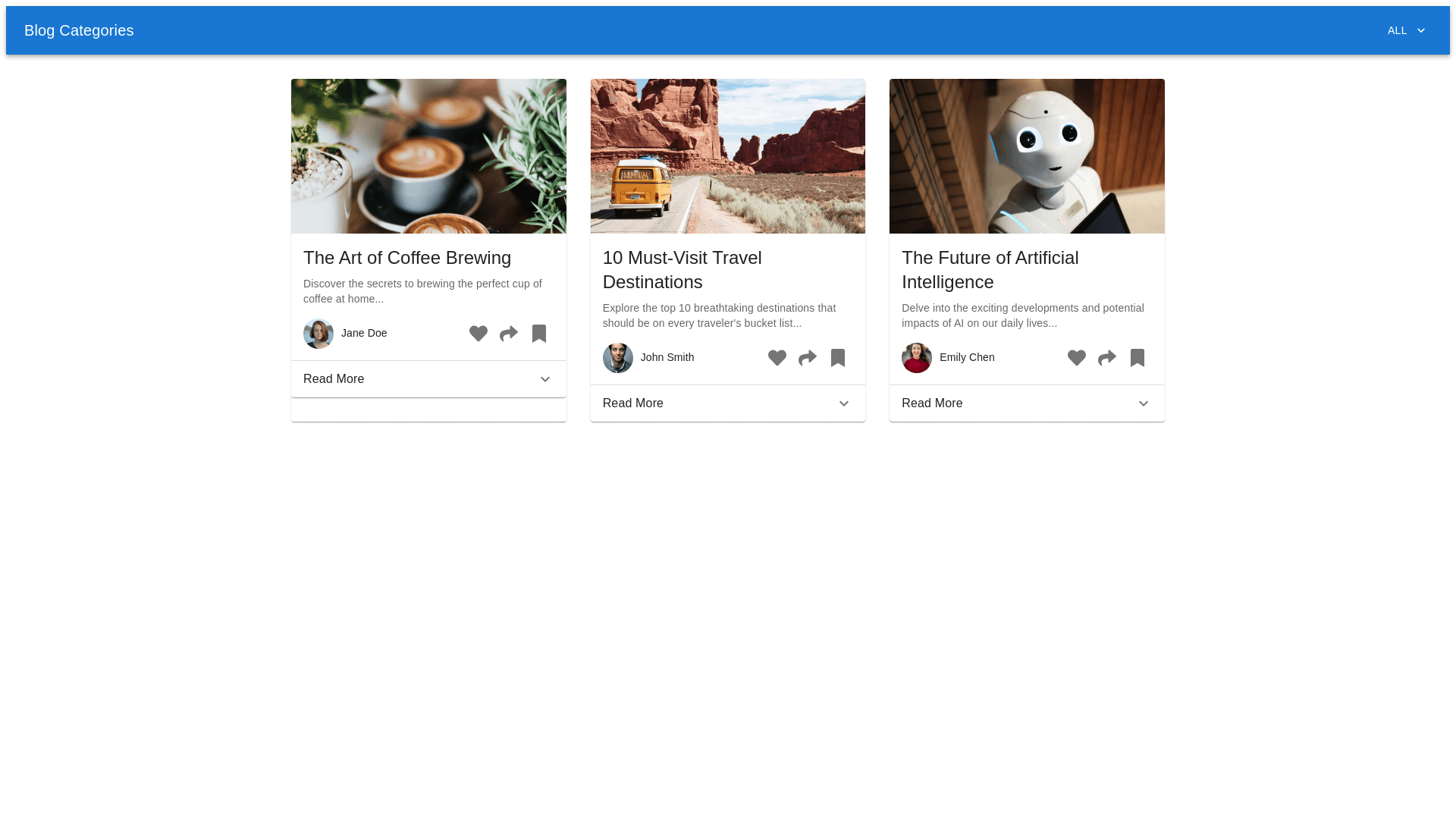Viewport: 1456px width, 819px height.
Task: Share the Future of AI post
Action: pyautogui.click(x=1107, y=358)
